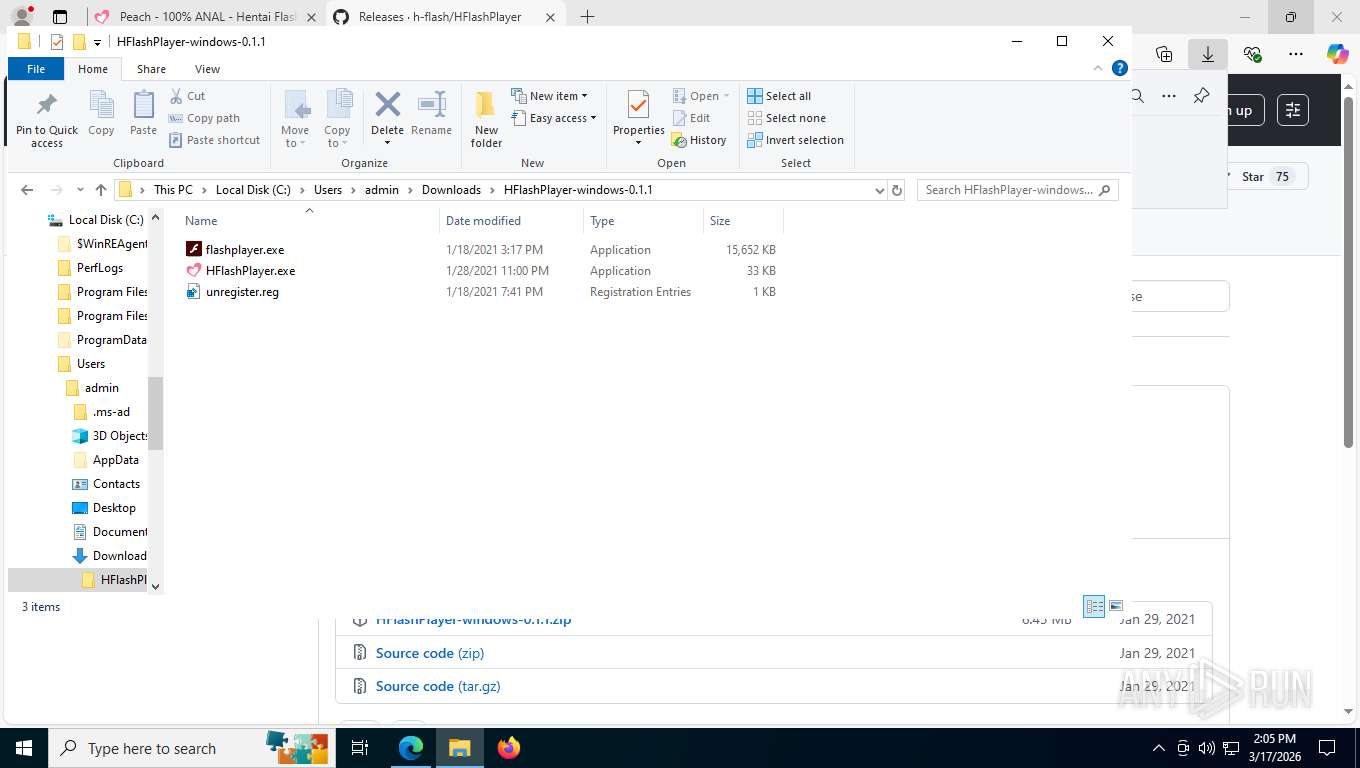Click Open in the ribbon

[x=702, y=96]
